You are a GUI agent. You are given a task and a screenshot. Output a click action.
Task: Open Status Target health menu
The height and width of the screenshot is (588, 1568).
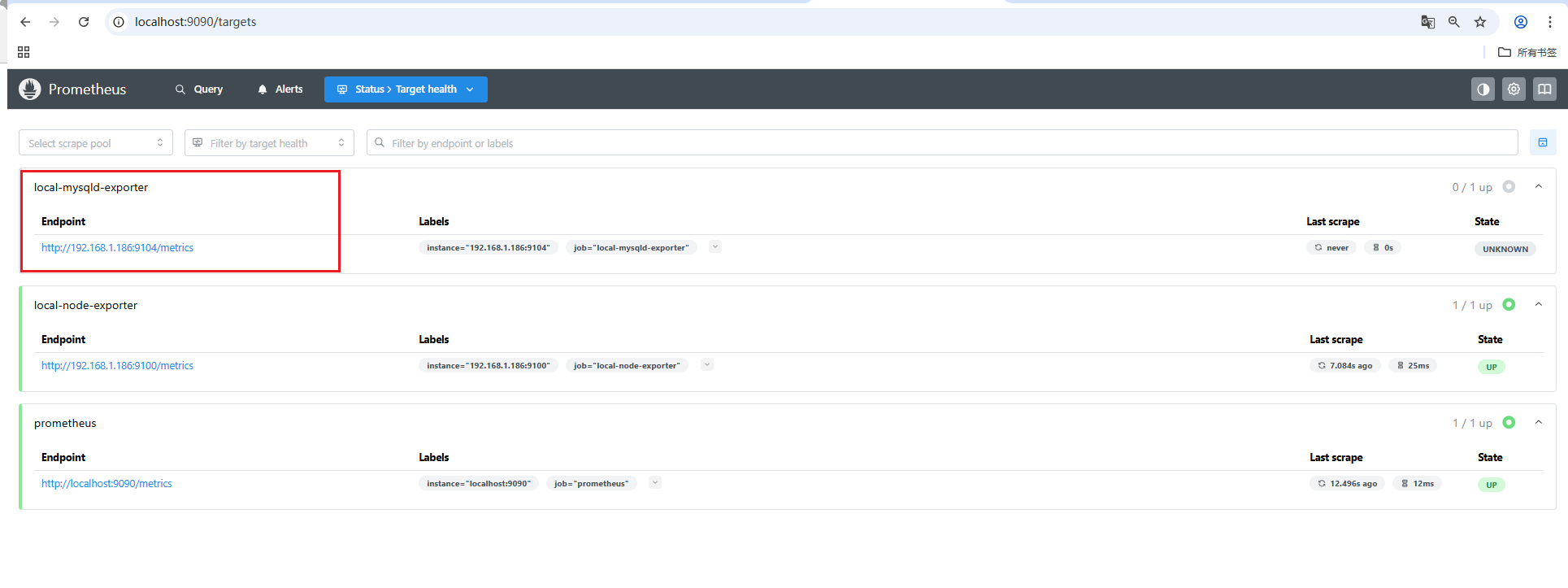tap(406, 89)
